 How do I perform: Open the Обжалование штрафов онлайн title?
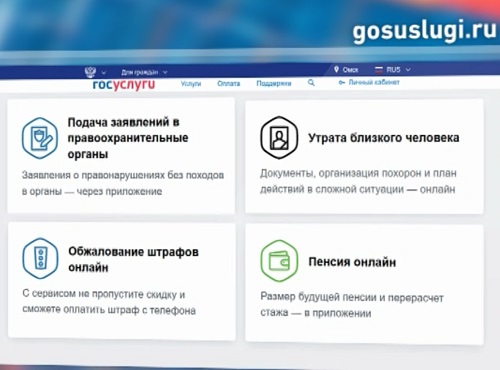(133, 259)
